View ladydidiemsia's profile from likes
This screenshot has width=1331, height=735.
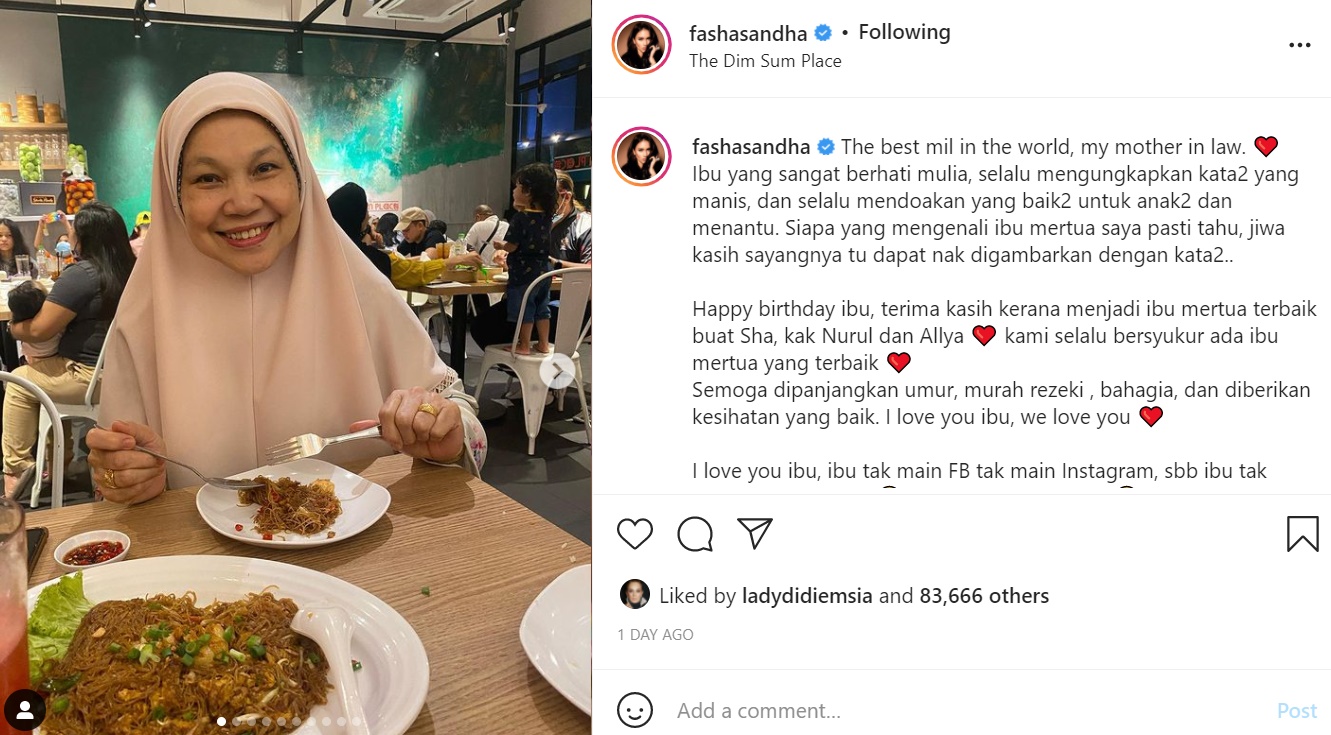(808, 596)
